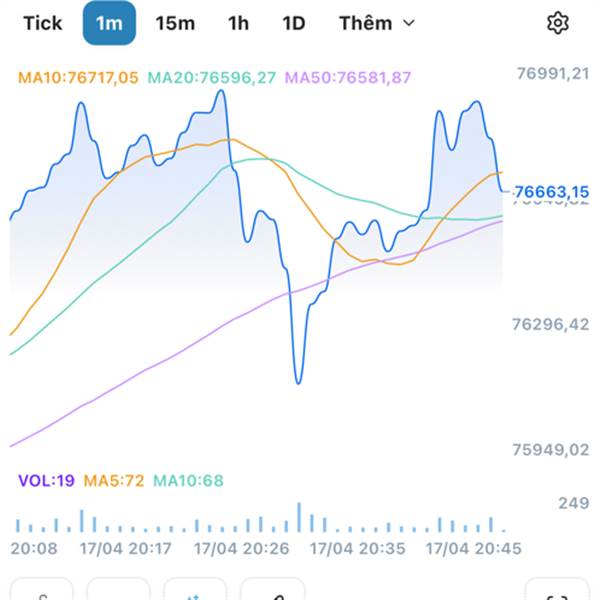Click the VOL:19 volume label

pyautogui.click(x=46, y=481)
